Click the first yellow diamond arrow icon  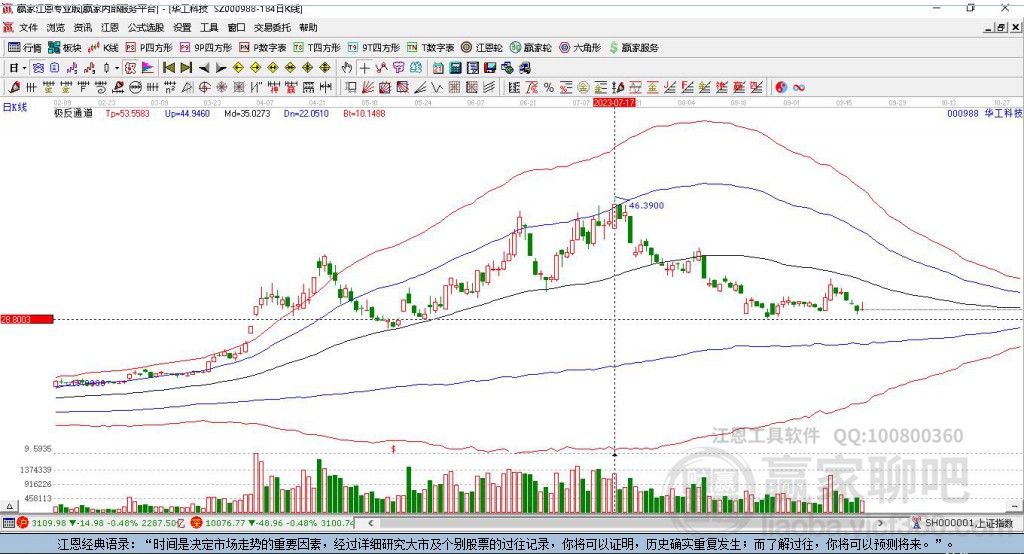[x=238, y=68]
